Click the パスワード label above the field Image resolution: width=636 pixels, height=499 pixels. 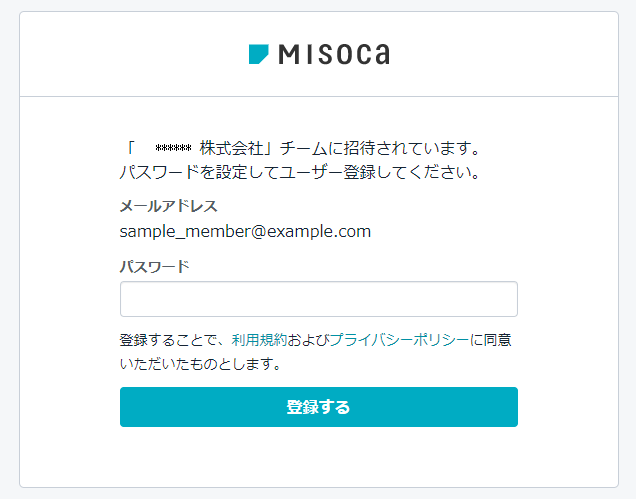pos(155,267)
